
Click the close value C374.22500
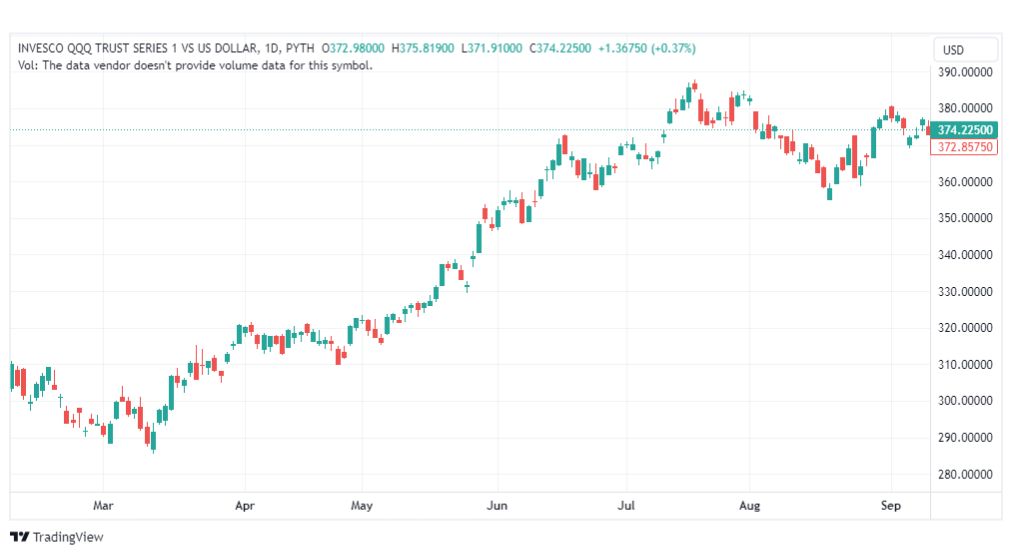click(560, 48)
